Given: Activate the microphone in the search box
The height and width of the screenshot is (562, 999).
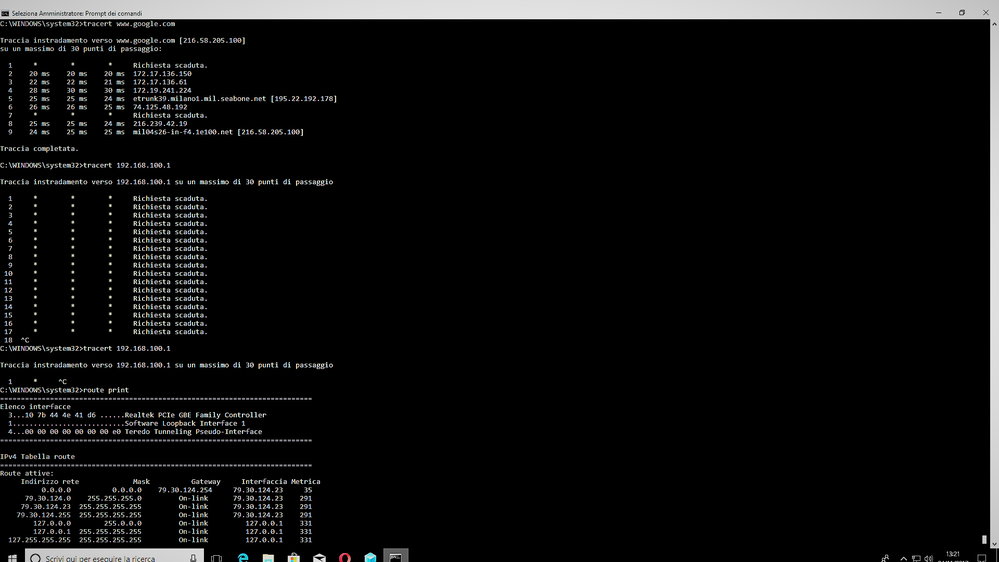Looking at the screenshot, I should coord(193,558).
